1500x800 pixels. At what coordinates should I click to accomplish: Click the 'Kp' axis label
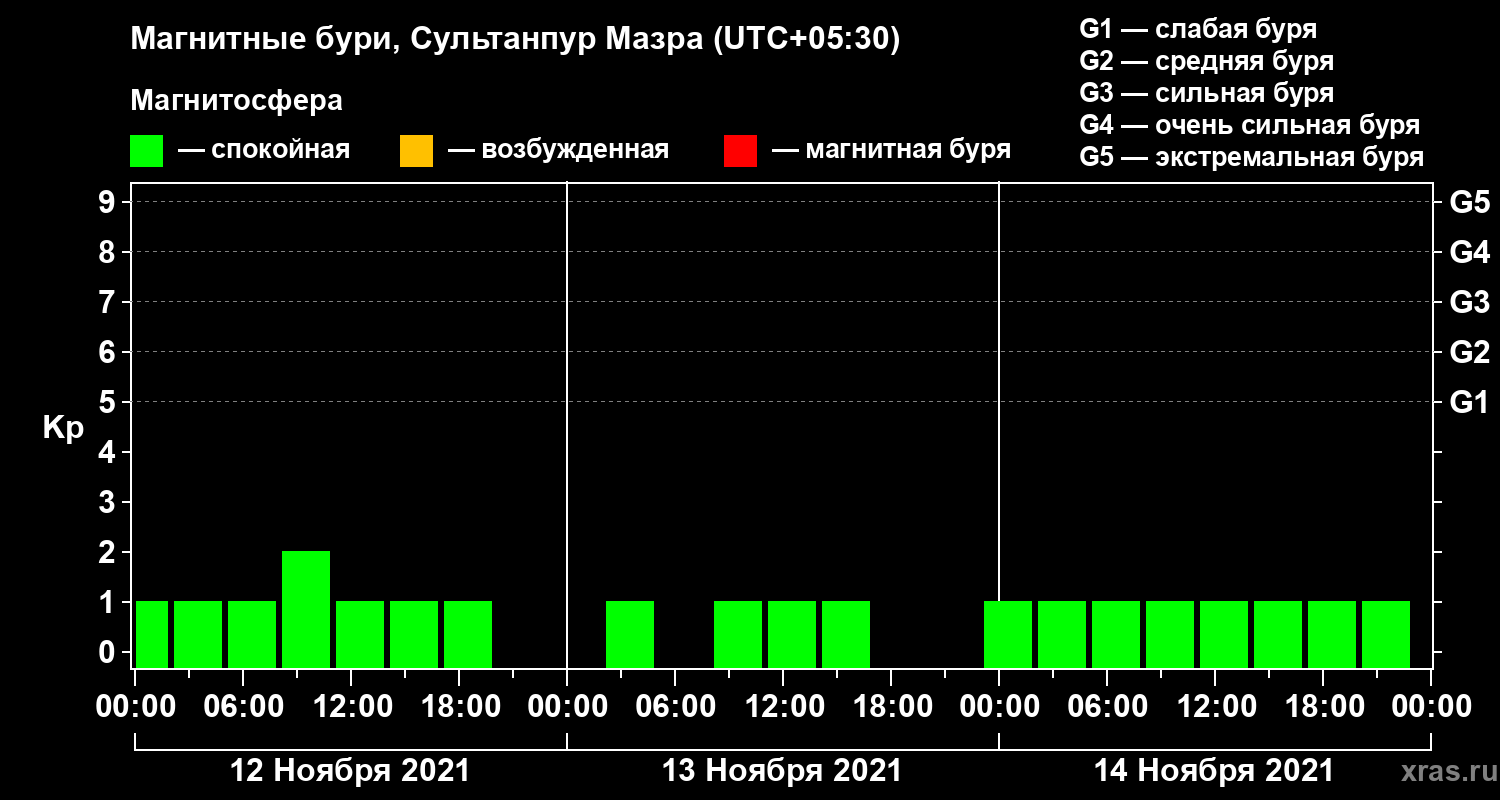63,428
